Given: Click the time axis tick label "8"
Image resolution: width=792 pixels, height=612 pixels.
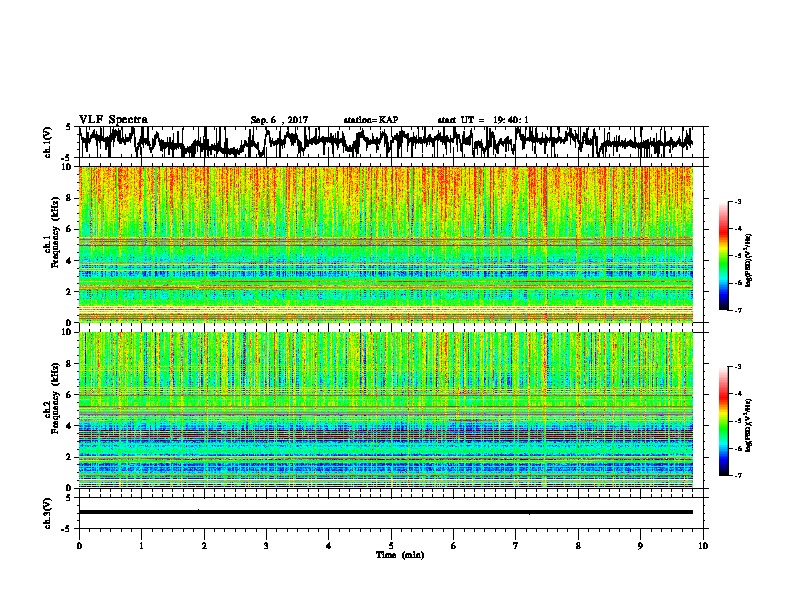Looking at the screenshot, I should coord(578,545).
